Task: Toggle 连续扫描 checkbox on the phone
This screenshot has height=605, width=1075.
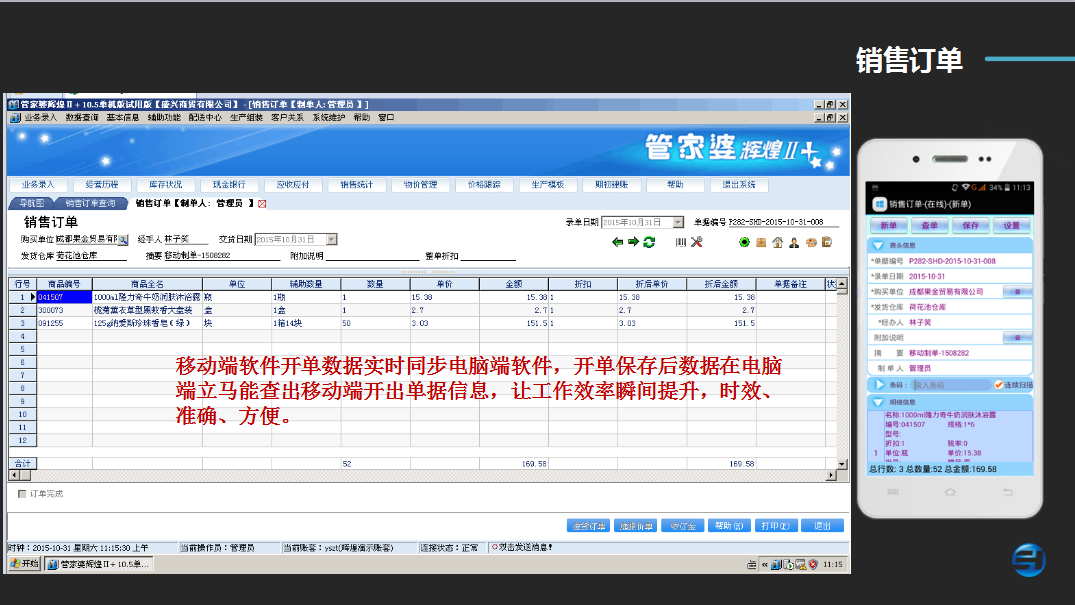Action: [998, 385]
